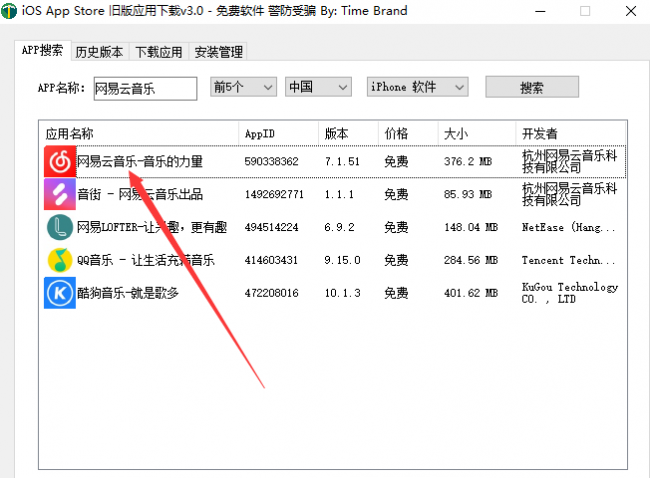The height and width of the screenshot is (478, 650).
Task: Open the 前5个 result count dropdown
Action: (x=243, y=87)
